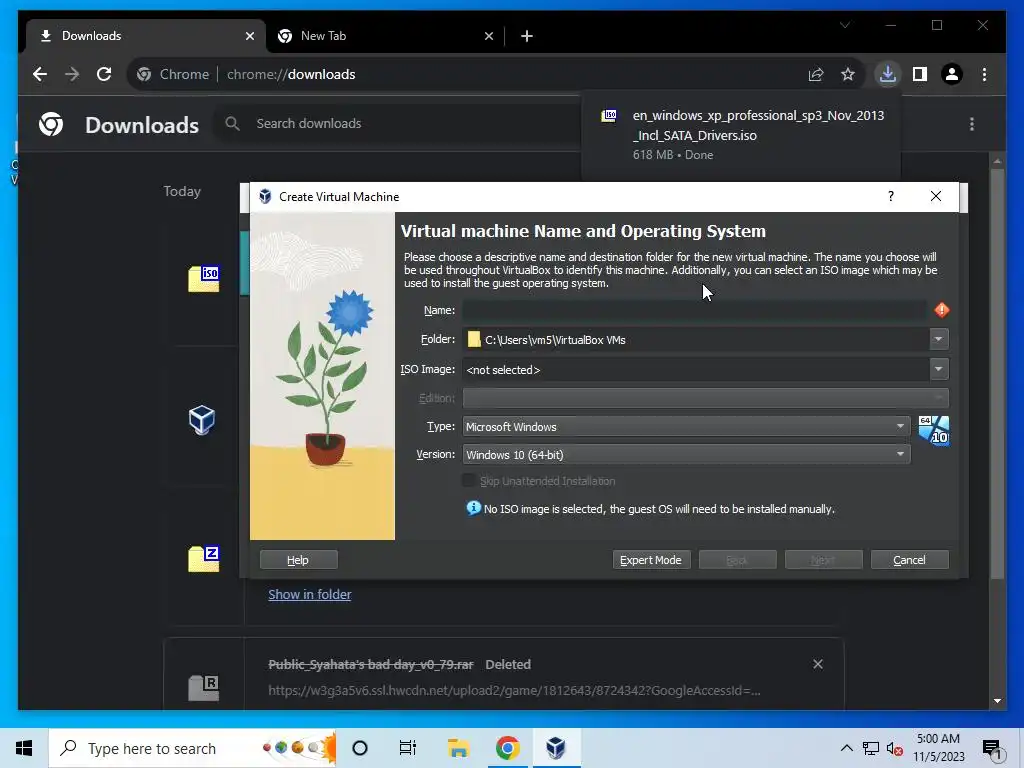The width and height of the screenshot is (1024, 768).
Task: Click the VM Name input field
Action: tap(694, 310)
